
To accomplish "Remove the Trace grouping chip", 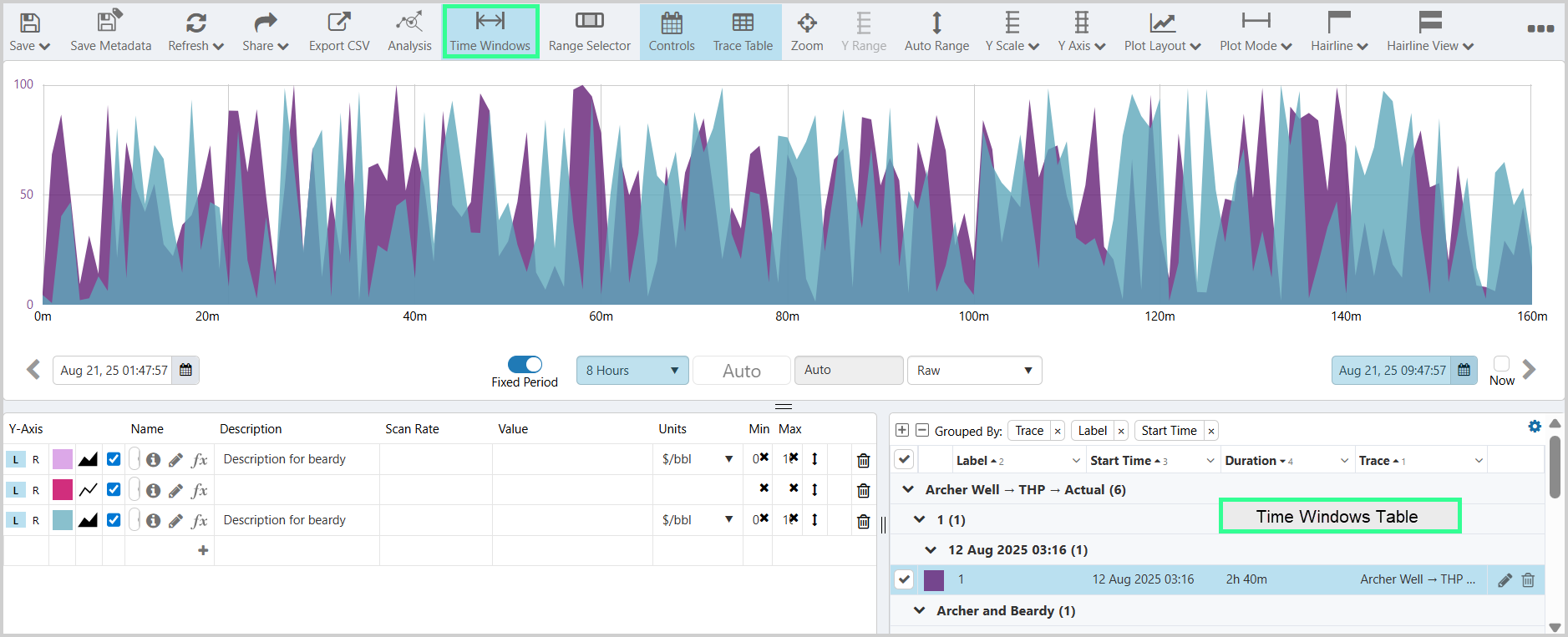I will pyautogui.click(x=1058, y=431).
